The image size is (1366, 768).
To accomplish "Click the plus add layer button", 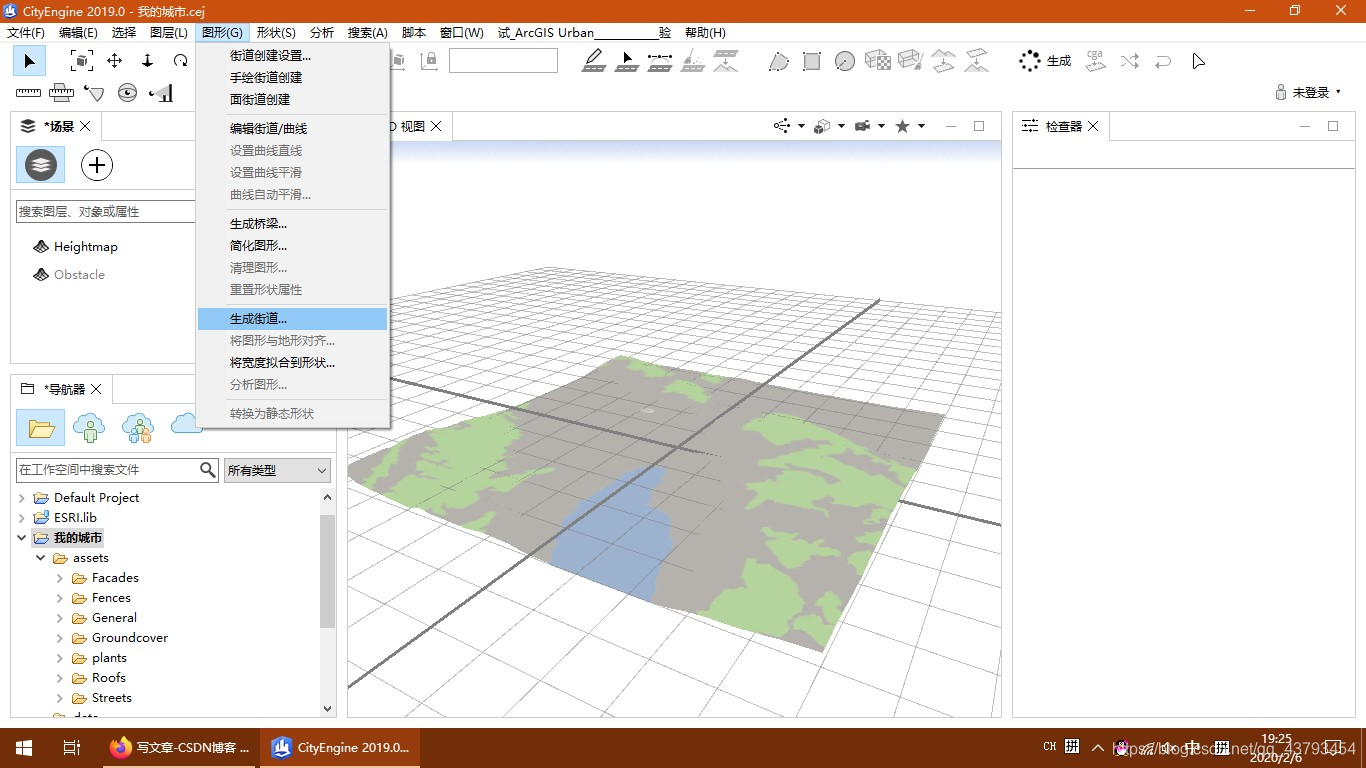I will 97,165.
